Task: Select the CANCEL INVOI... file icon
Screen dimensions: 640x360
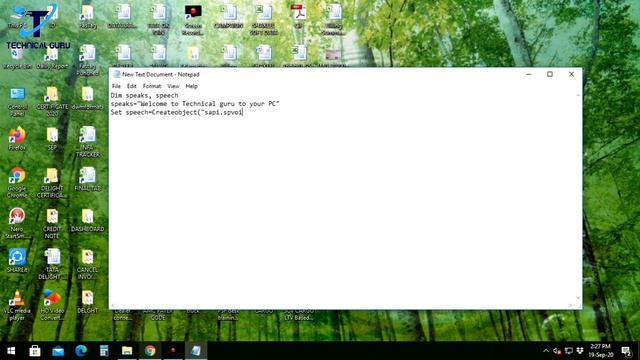Action: [87, 264]
